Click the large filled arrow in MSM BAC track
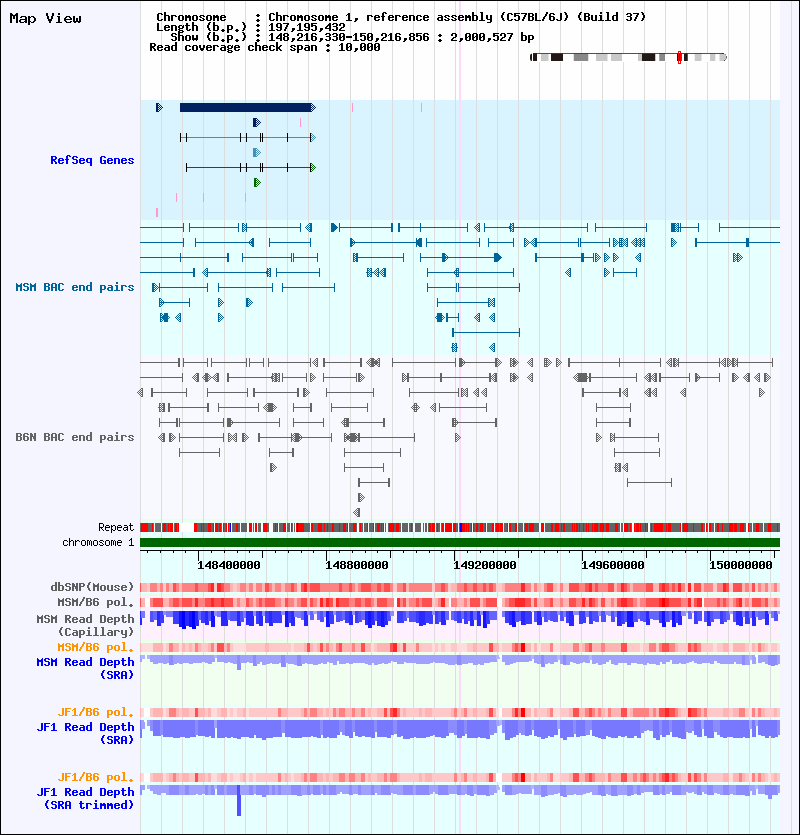Screen dimensions: 800x835 pyautogui.click(x=497, y=258)
